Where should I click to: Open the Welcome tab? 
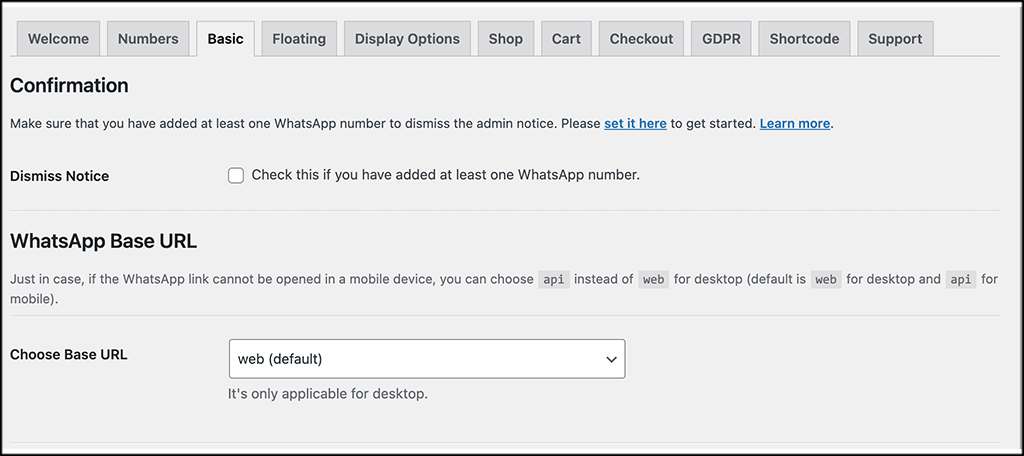[58, 39]
